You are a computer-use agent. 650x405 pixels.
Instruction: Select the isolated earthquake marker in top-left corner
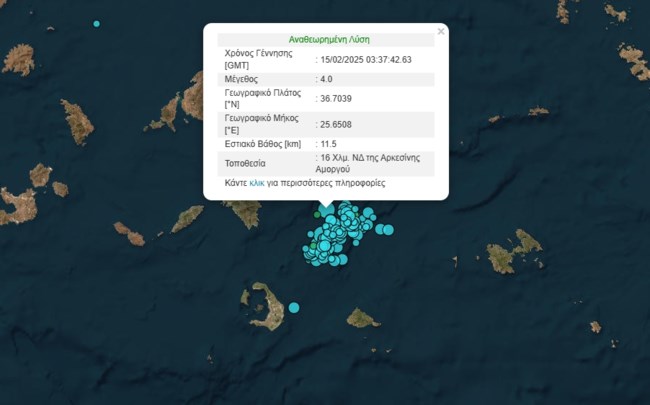click(x=97, y=23)
